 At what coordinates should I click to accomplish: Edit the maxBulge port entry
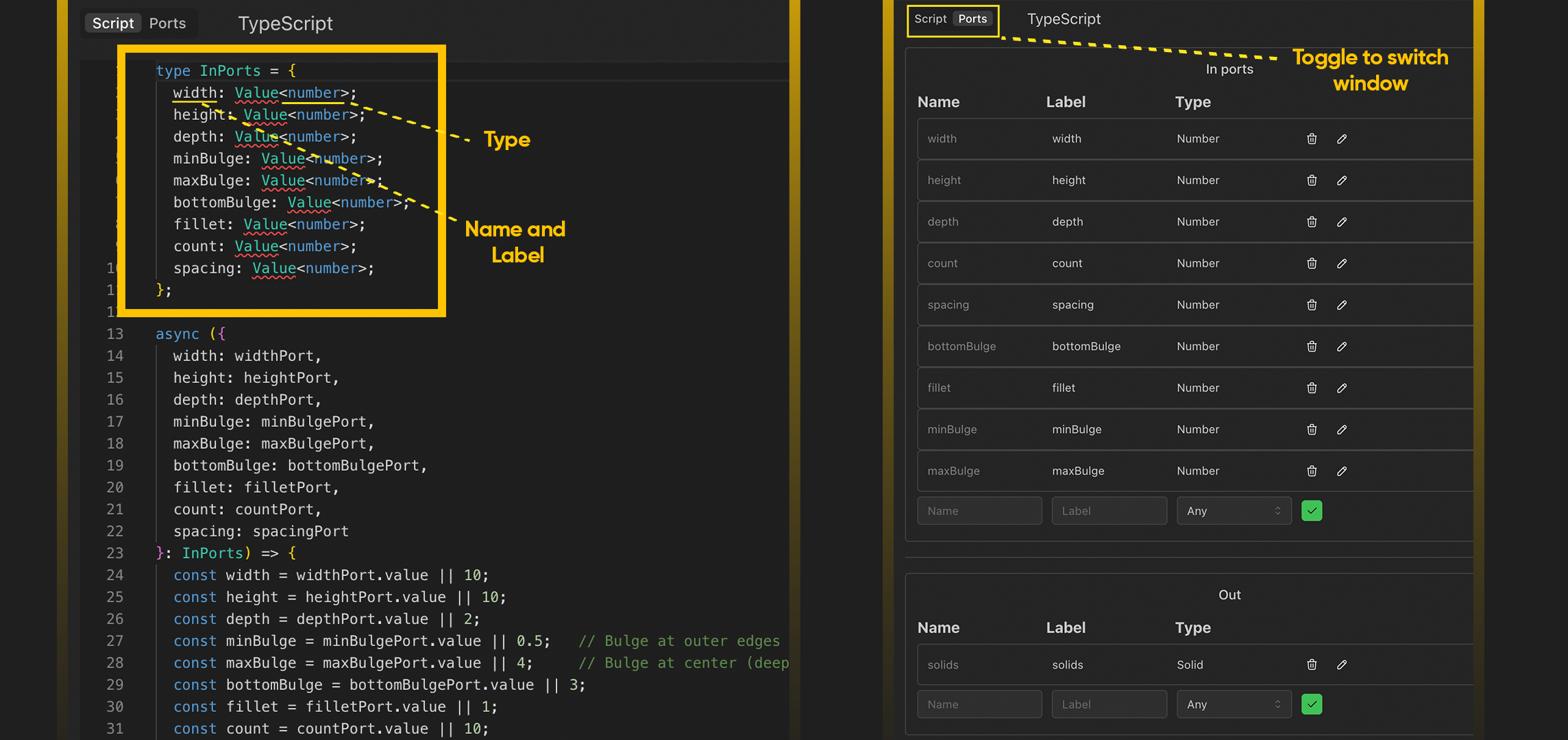click(1342, 471)
